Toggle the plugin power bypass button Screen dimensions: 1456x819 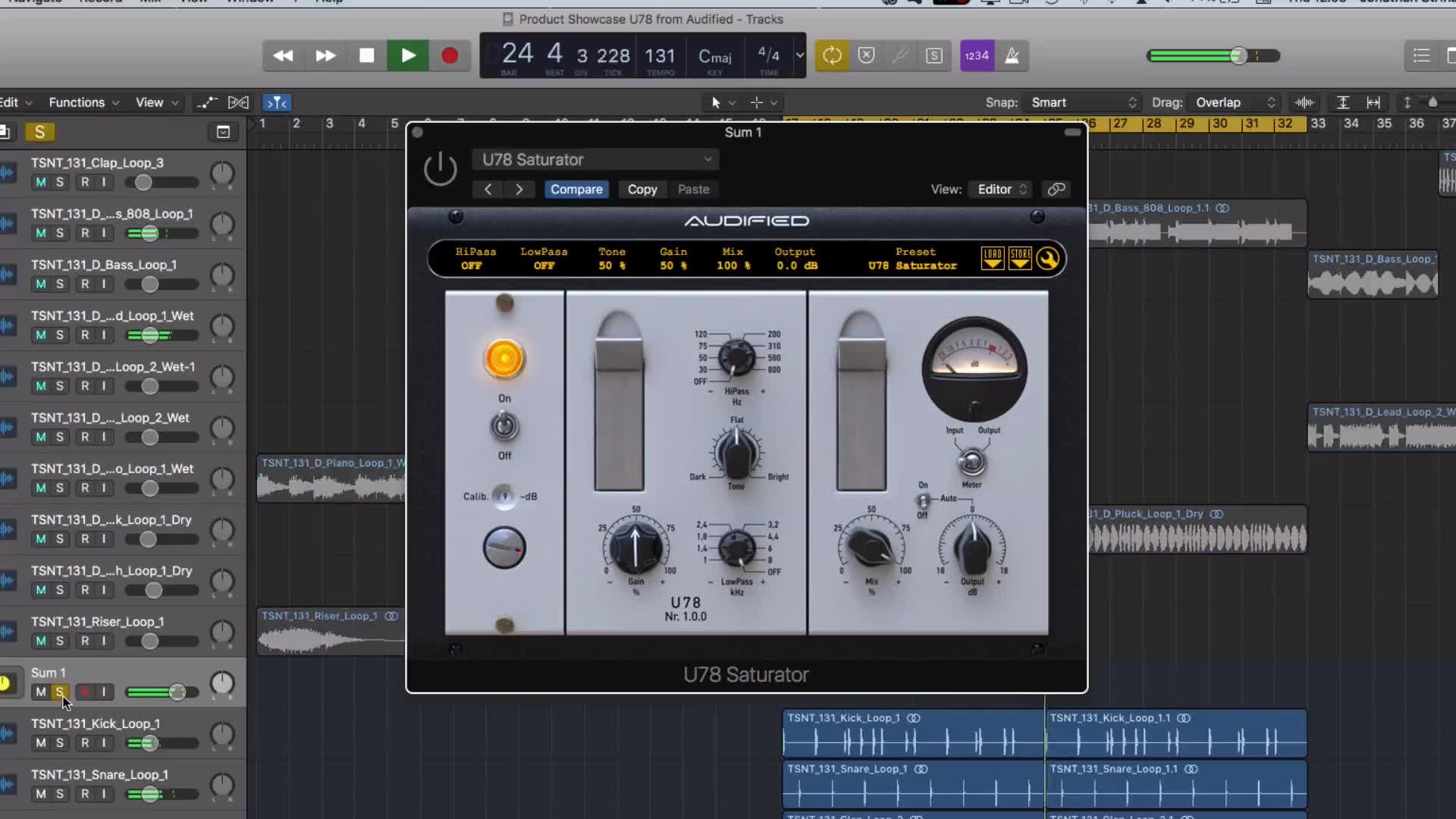441,168
